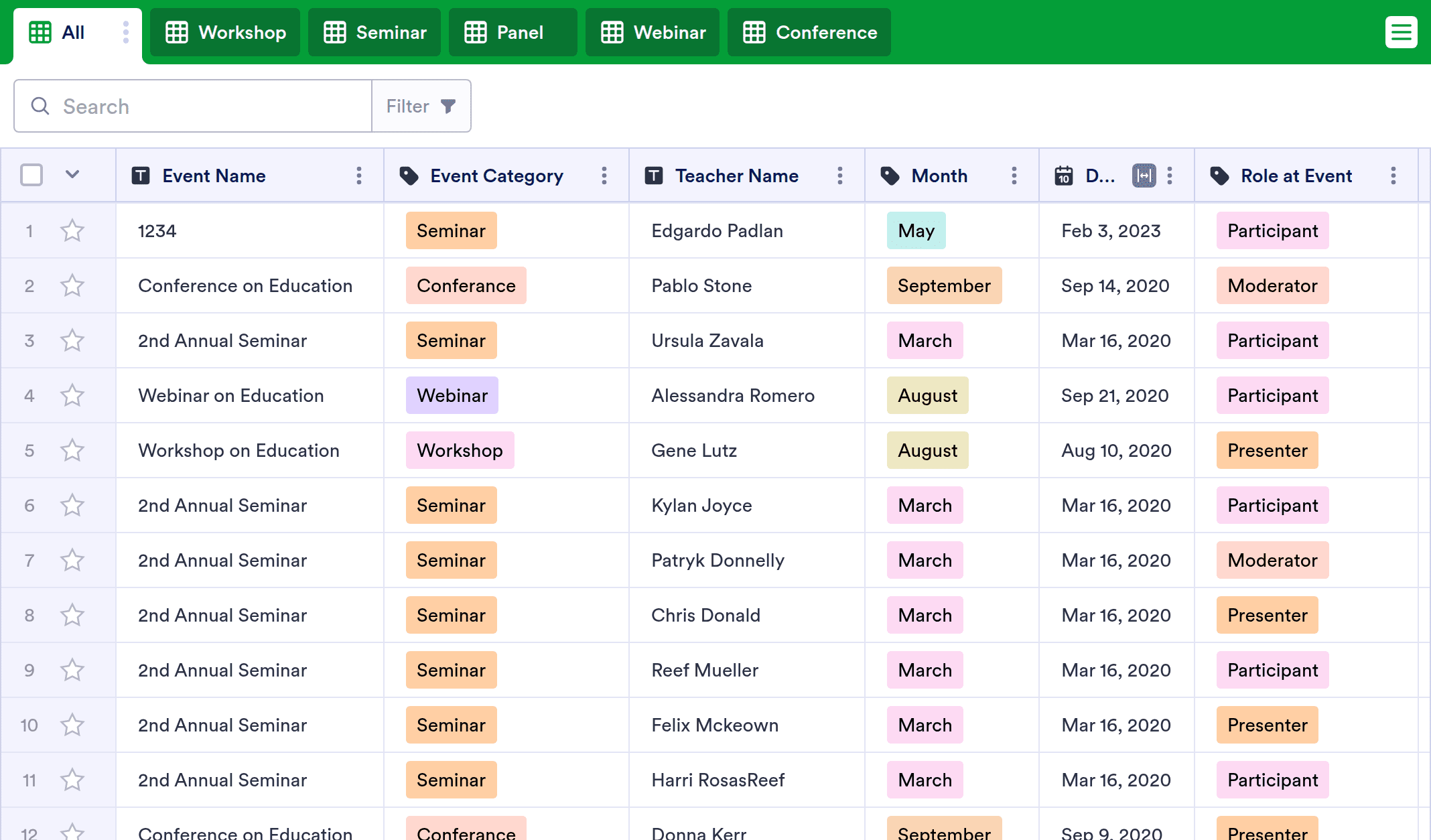Switch to the Seminar tab
The width and height of the screenshot is (1431, 840).
tap(374, 32)
